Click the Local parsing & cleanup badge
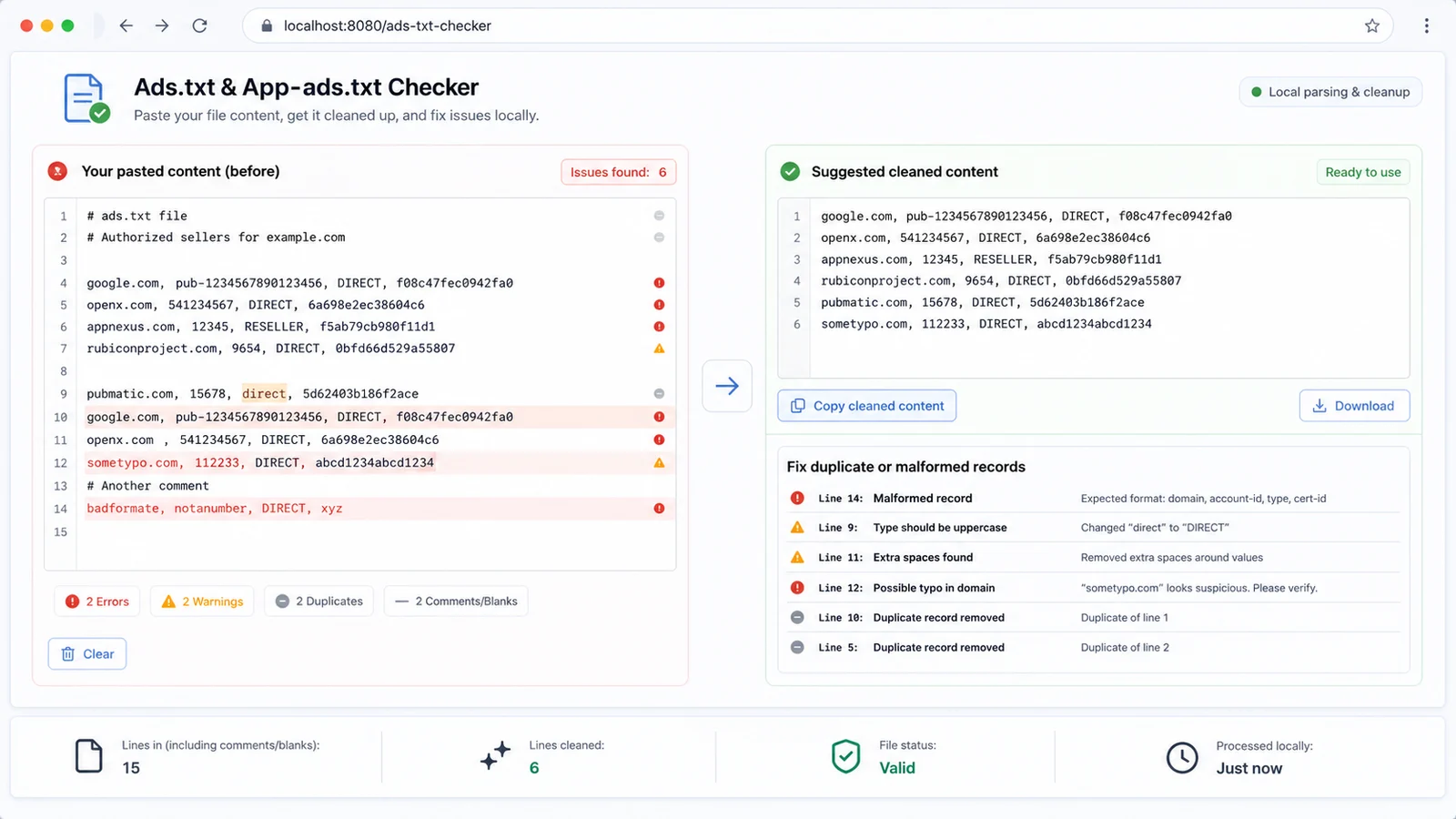The height and width of the screenshot is (819, 1456). tap(1330, 92)
